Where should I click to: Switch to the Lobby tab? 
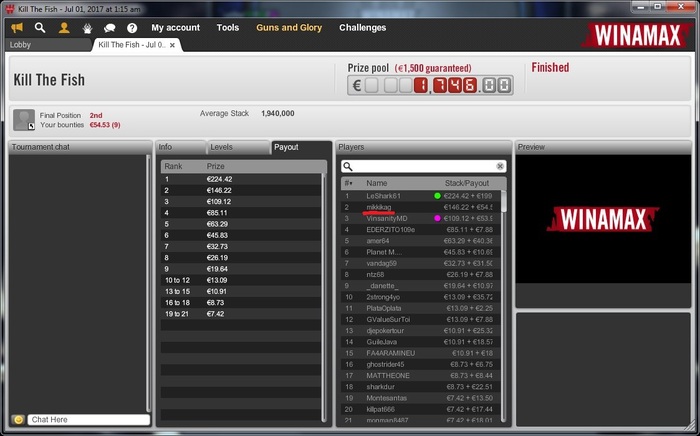[48, 45]
